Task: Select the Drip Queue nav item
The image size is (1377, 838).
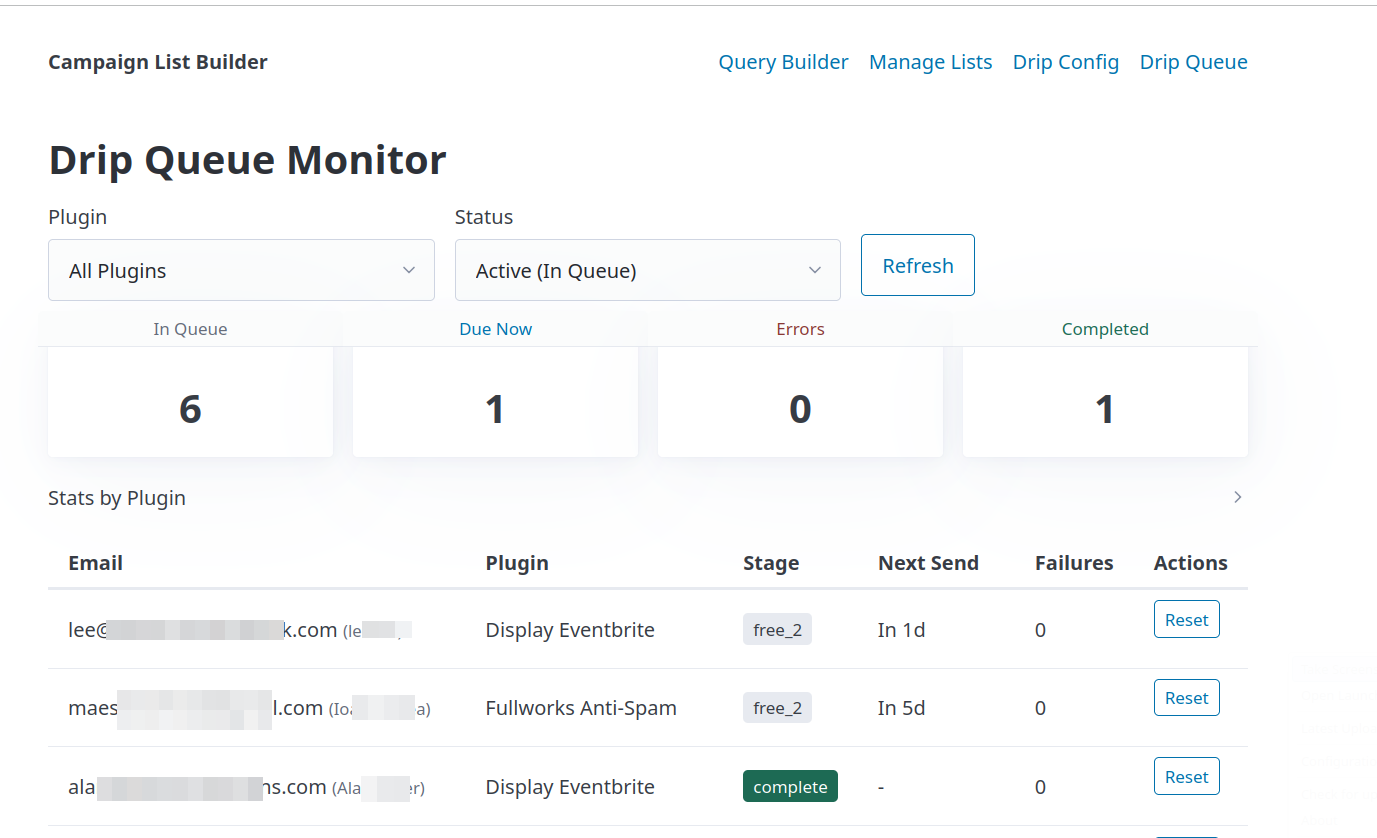Action: pyautogui.click(x=1193, y=61)
